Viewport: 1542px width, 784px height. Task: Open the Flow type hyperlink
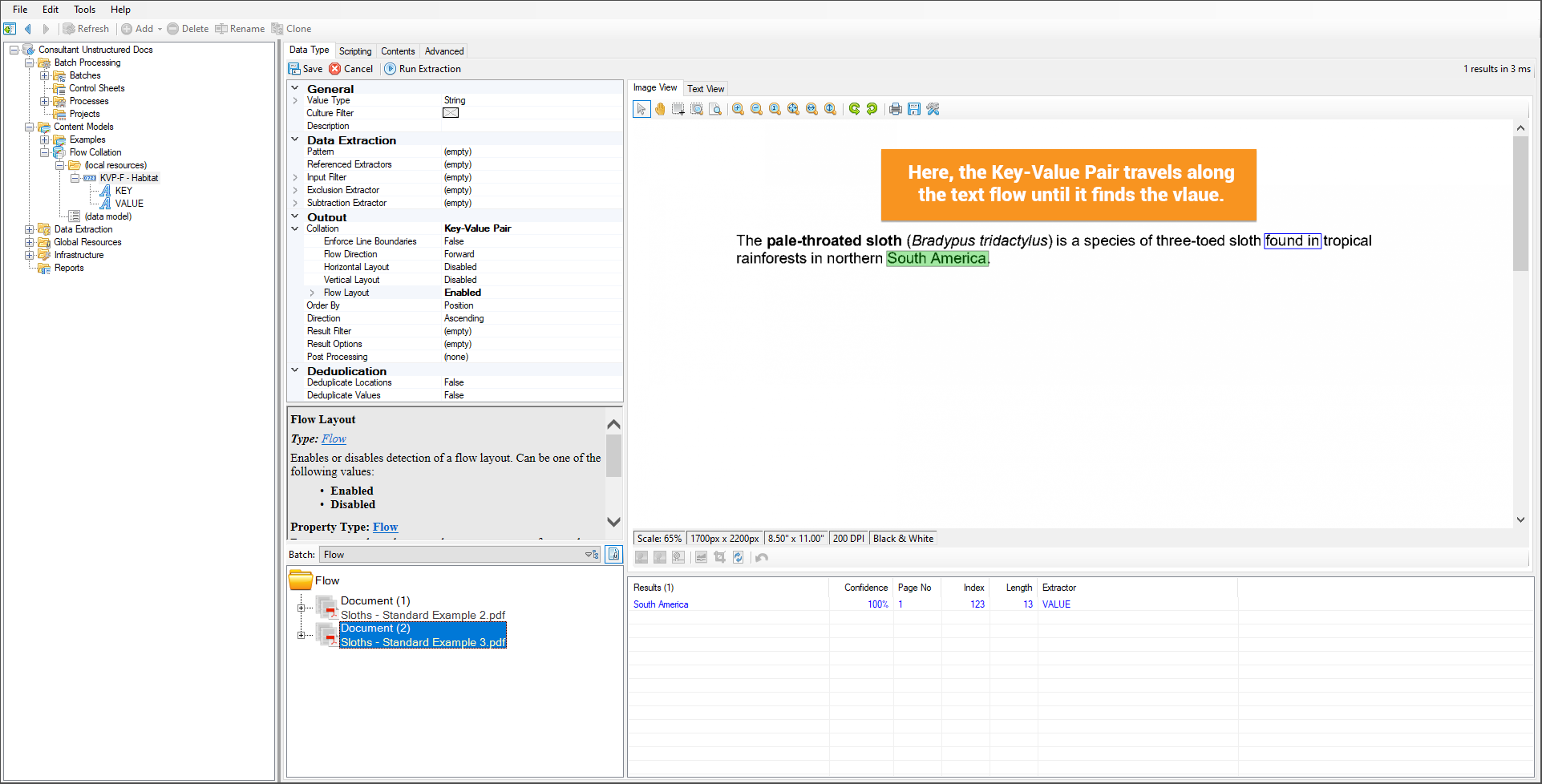tap(334, 439)
